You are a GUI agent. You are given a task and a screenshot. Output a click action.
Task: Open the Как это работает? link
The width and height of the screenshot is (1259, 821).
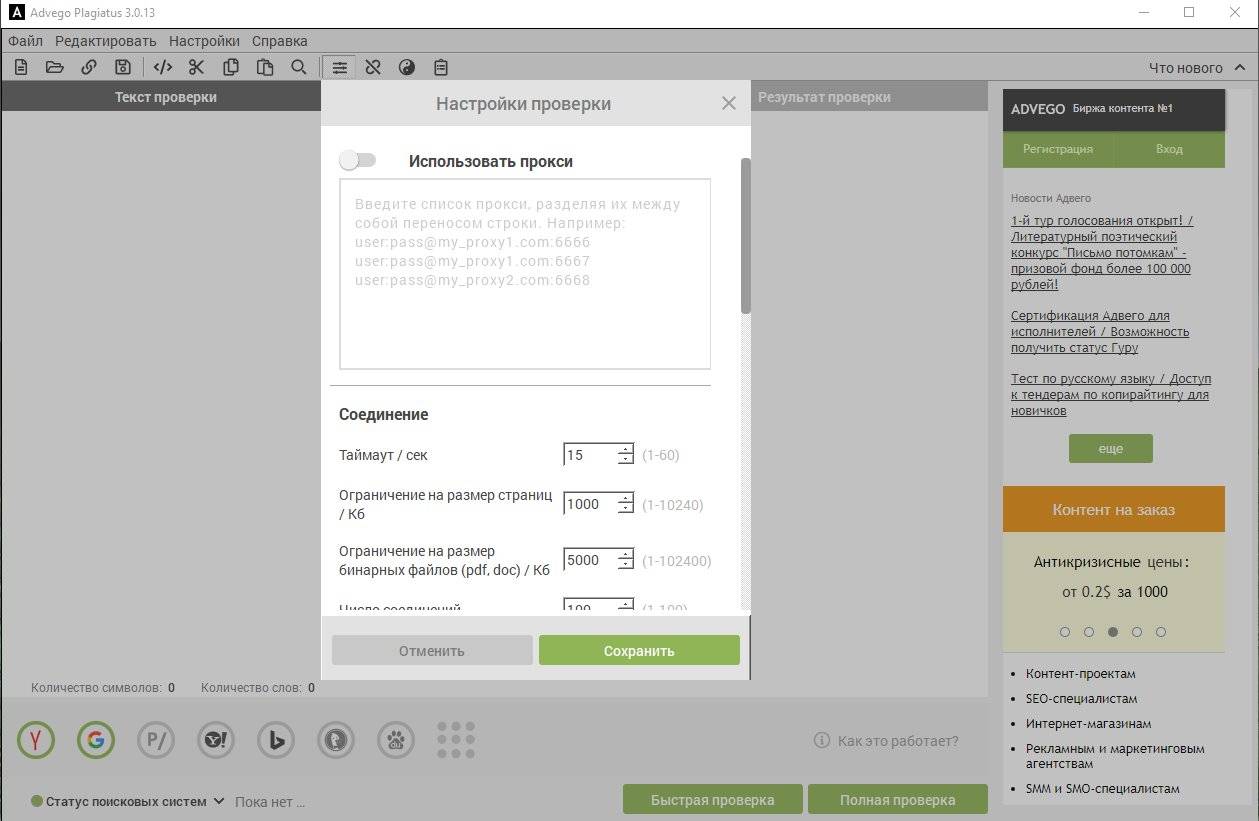898,741
